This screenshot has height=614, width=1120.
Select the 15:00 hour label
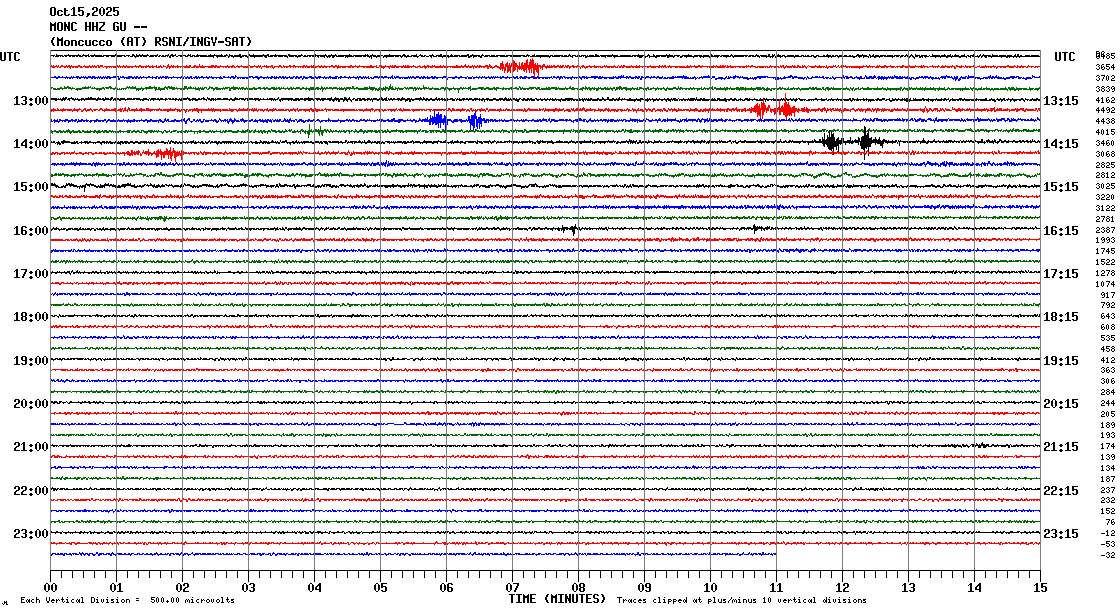(x=31, y=187)
